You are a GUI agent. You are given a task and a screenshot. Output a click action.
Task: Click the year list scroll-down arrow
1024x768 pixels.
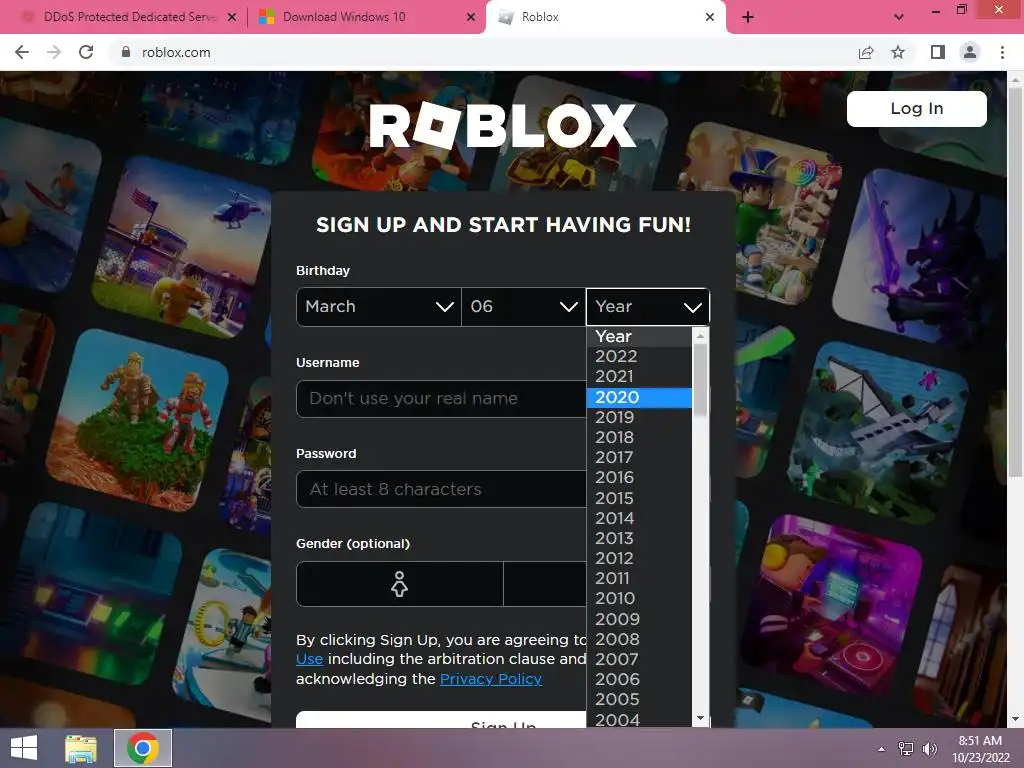[x=700, y=718]
